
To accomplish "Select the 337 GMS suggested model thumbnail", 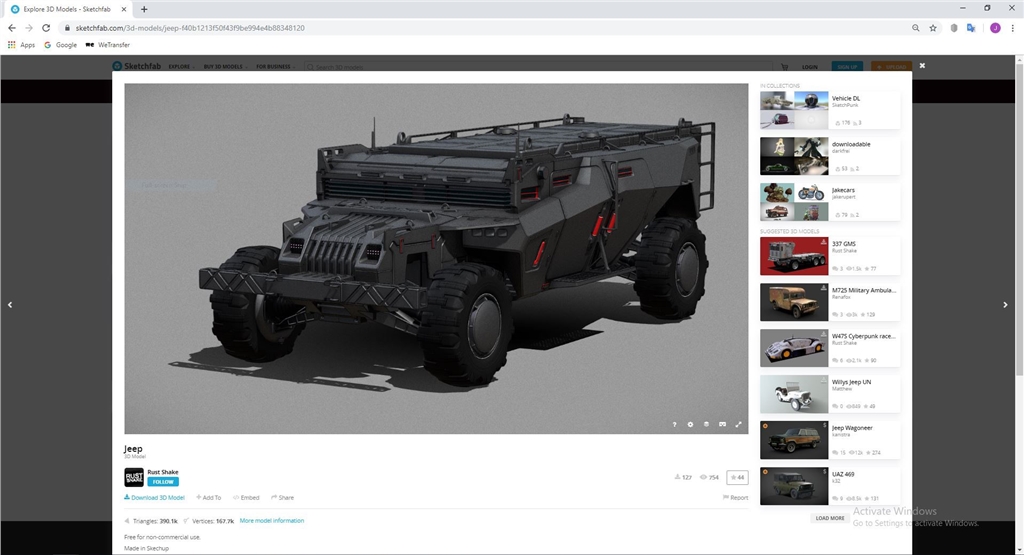I will [794, 255].
